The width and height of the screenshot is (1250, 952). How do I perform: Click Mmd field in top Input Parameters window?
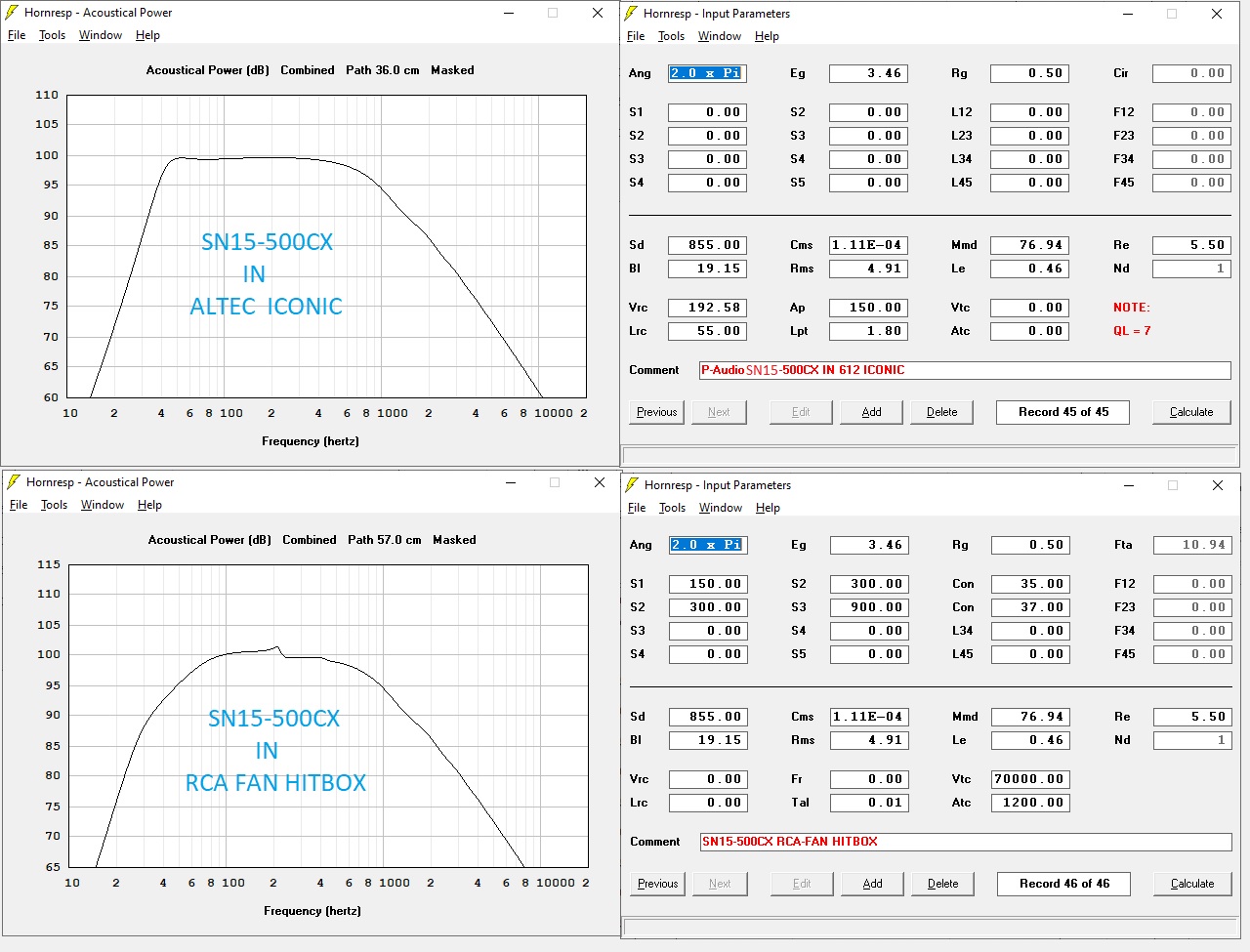1029,245
